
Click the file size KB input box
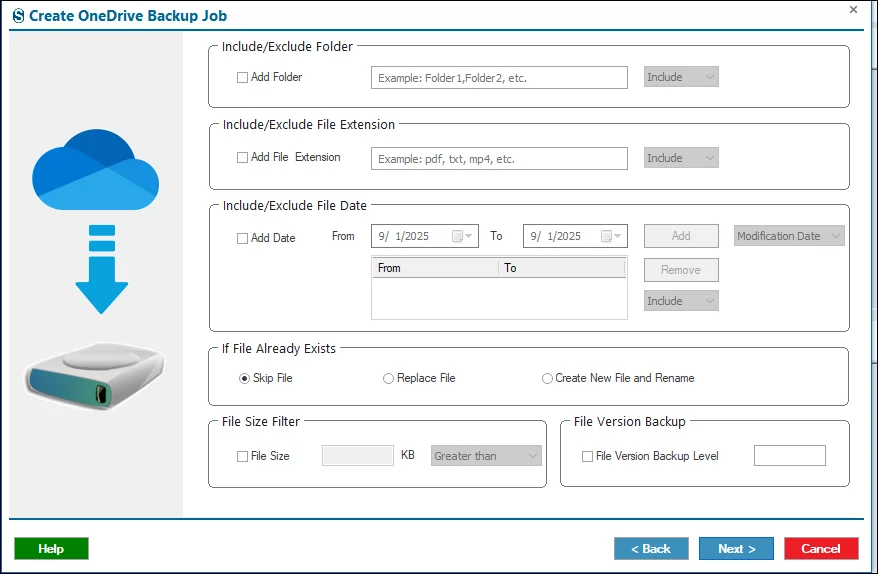[x=358, y=455]
